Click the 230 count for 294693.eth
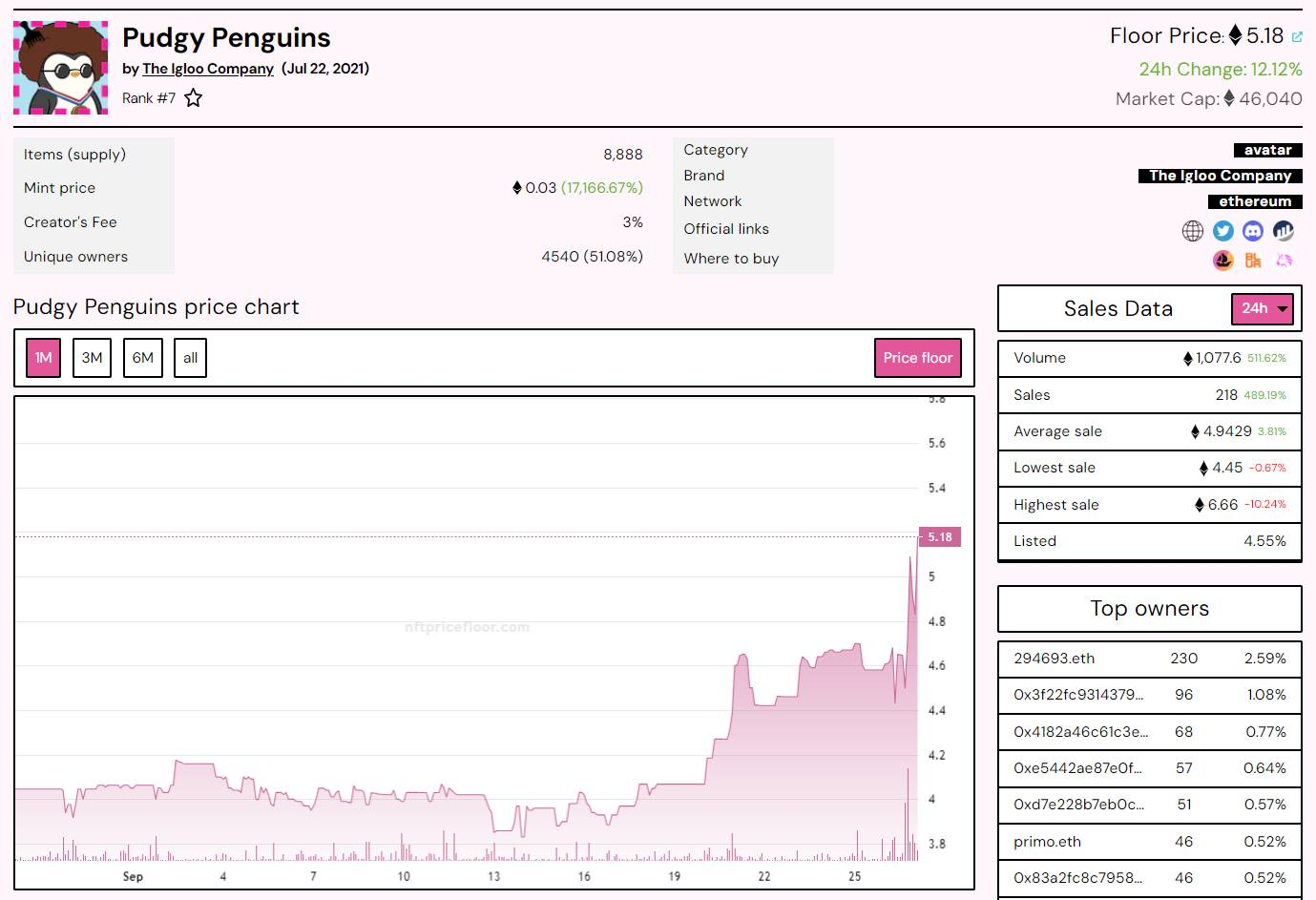The height and width of the screenshot is (900, 1316). (x=1184, y=659)
